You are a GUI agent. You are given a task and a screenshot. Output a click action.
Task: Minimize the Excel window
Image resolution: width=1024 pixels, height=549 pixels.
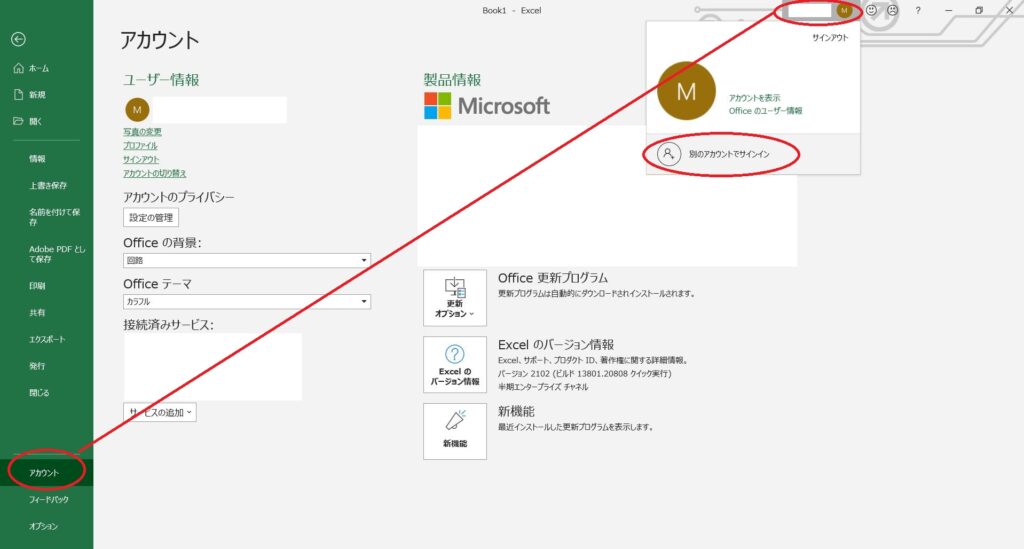click(x=949, y=10)
